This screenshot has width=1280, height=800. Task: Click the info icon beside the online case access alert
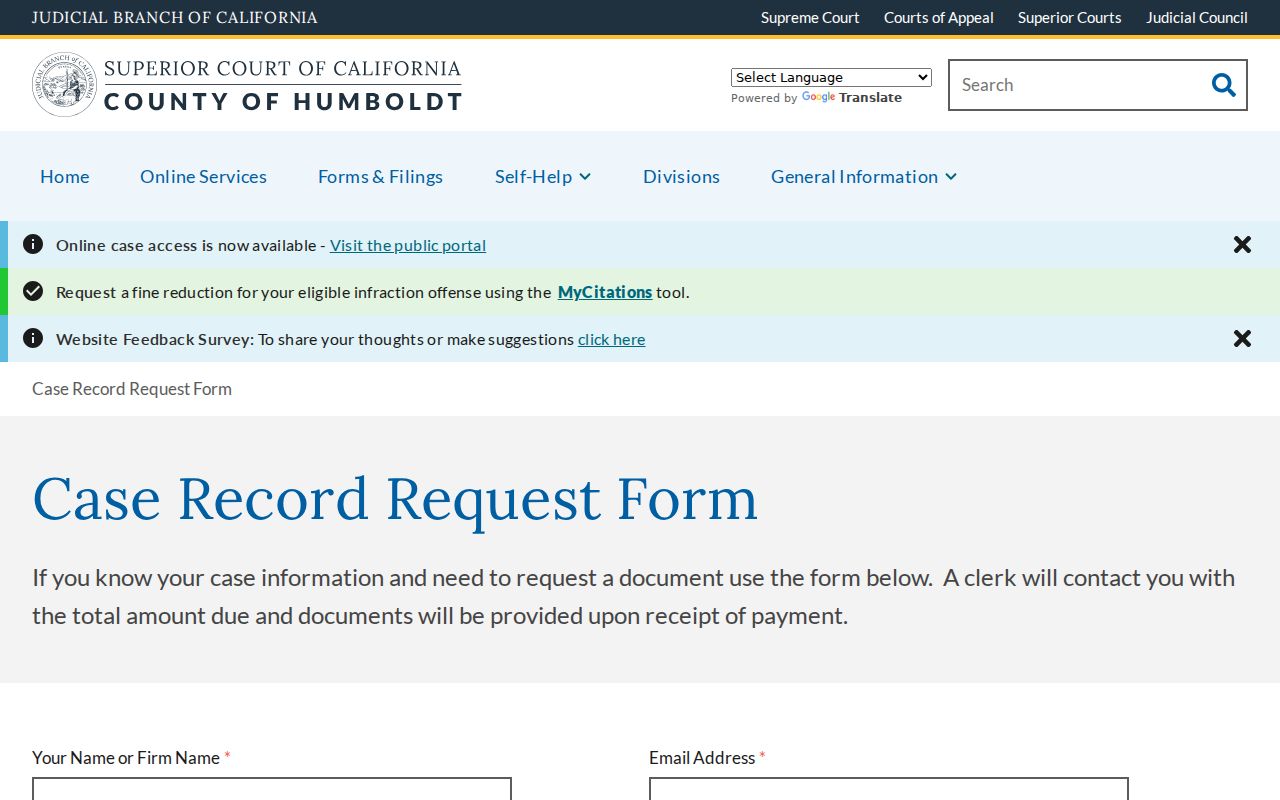pyautogui.click(x=33, y=244)
